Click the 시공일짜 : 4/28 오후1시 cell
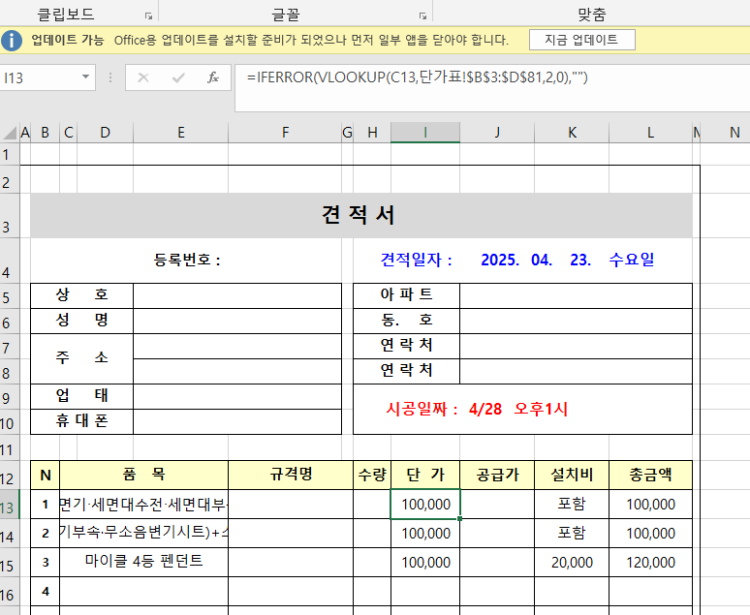This screenshot has height=615, width=750. pyautogui.click(x=523, y=409)
